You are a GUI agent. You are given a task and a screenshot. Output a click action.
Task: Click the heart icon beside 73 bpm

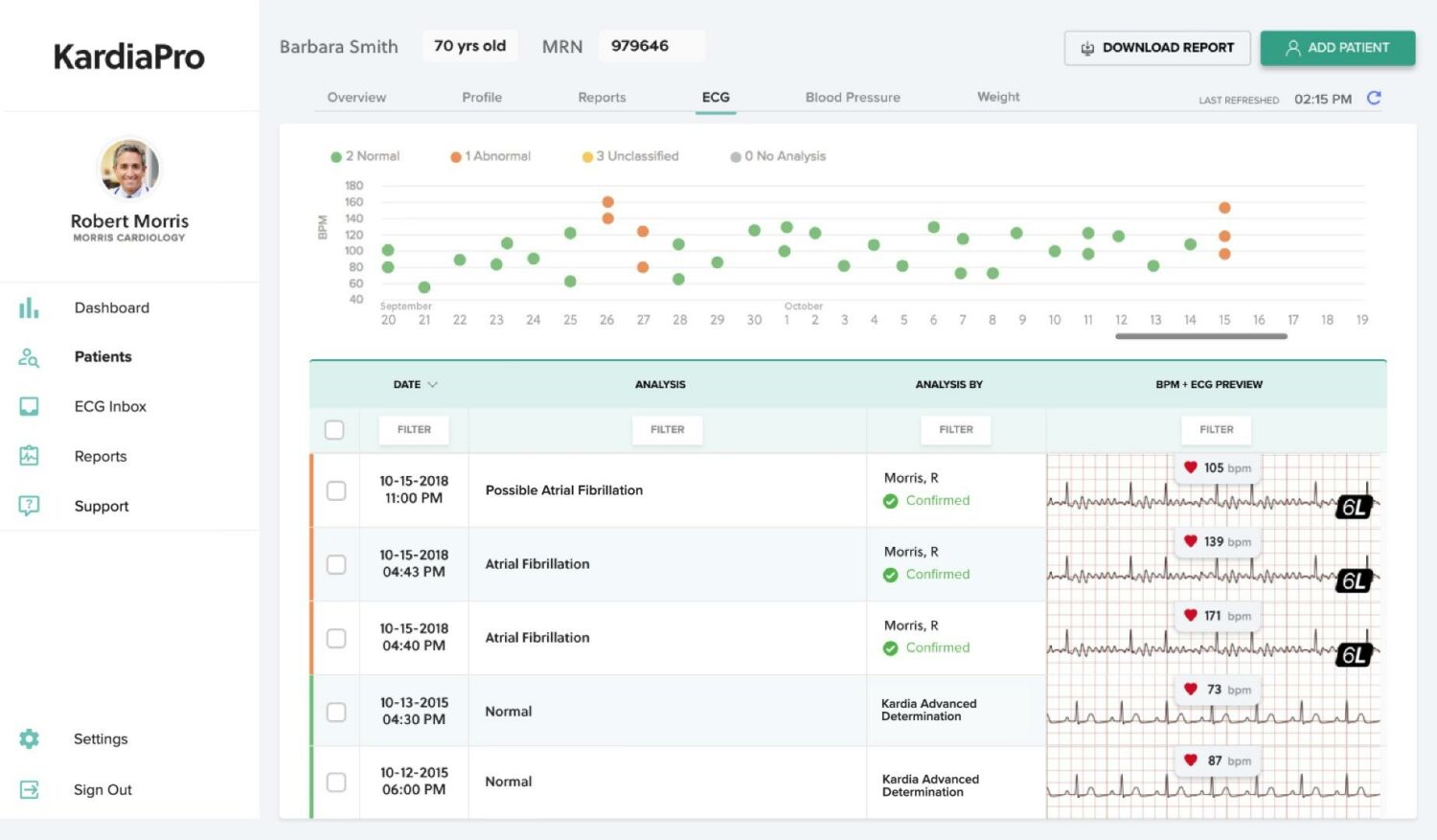pos(1190,689)
